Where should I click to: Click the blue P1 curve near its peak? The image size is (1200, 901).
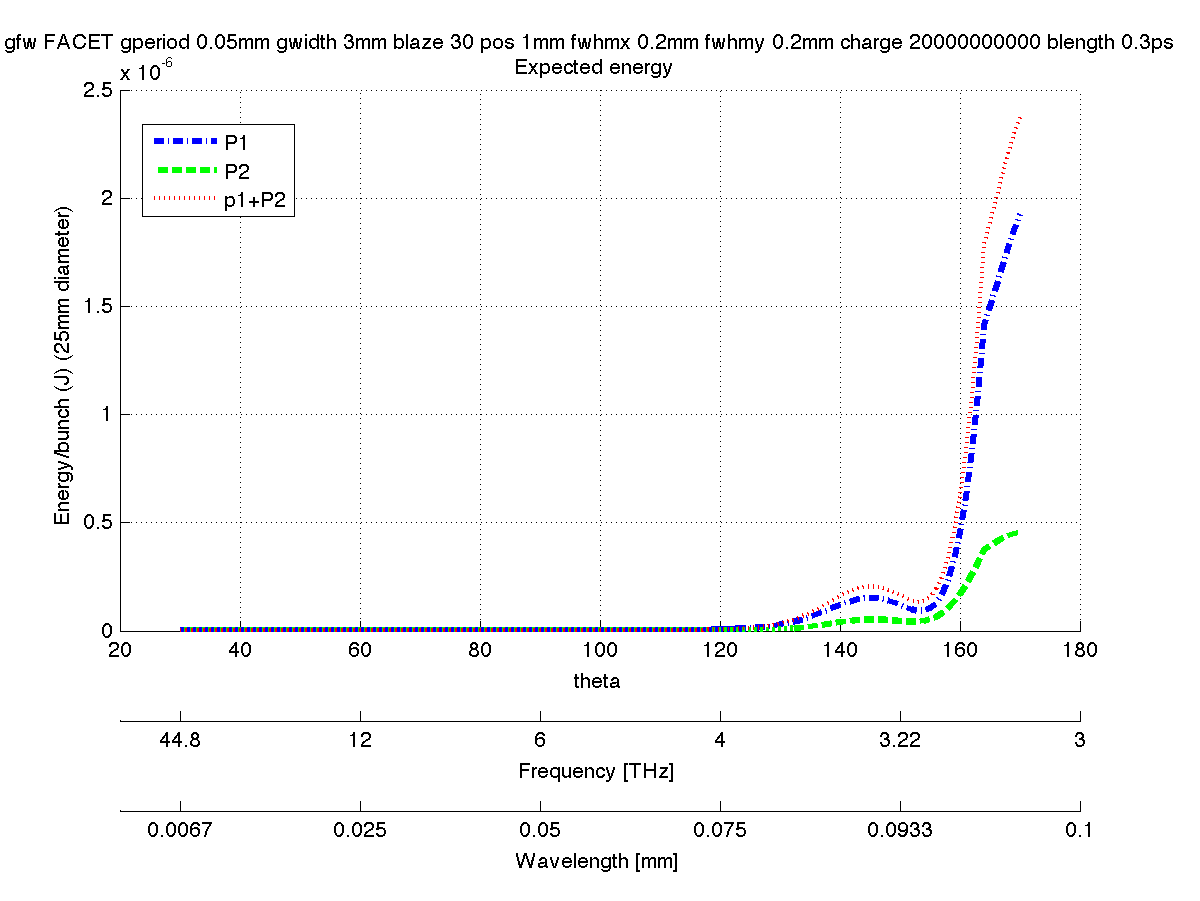pos(1018,216)
